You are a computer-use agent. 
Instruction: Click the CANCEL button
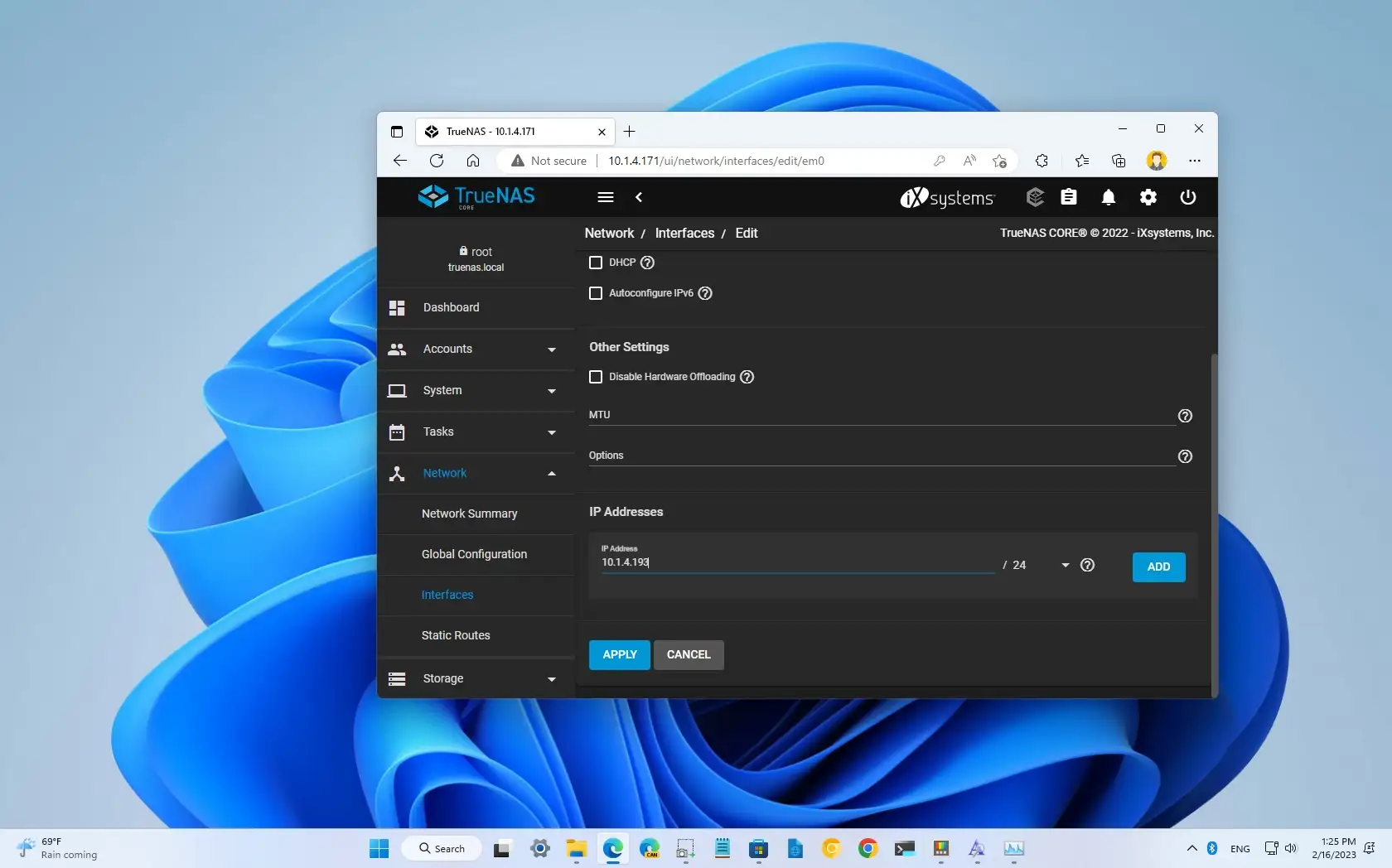coord(689,654)
